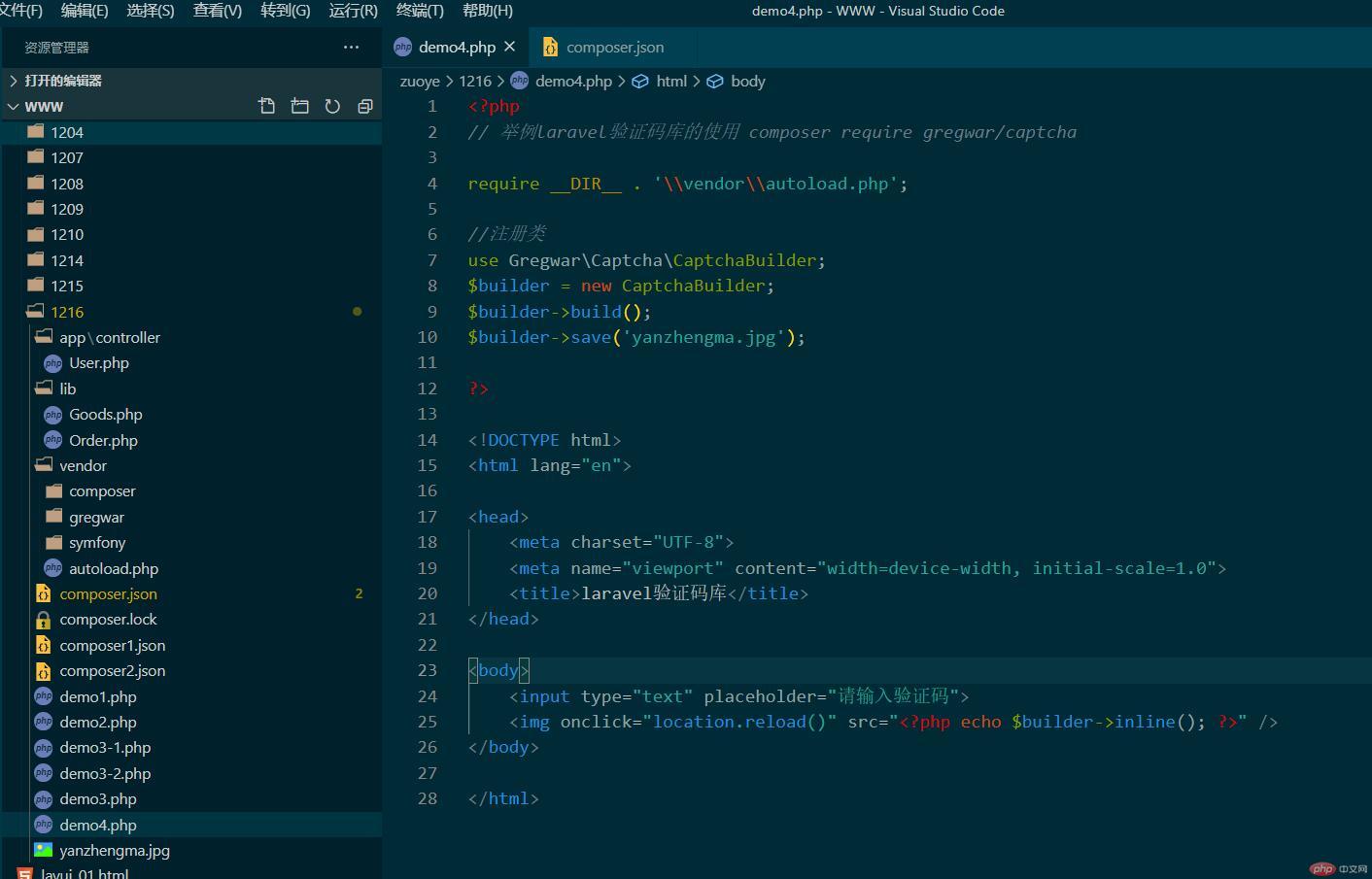The height and width of the screenshot is (879, 1372).
Task: Open yanzhengma.jpg image file
Action: [x=190, y=850]
